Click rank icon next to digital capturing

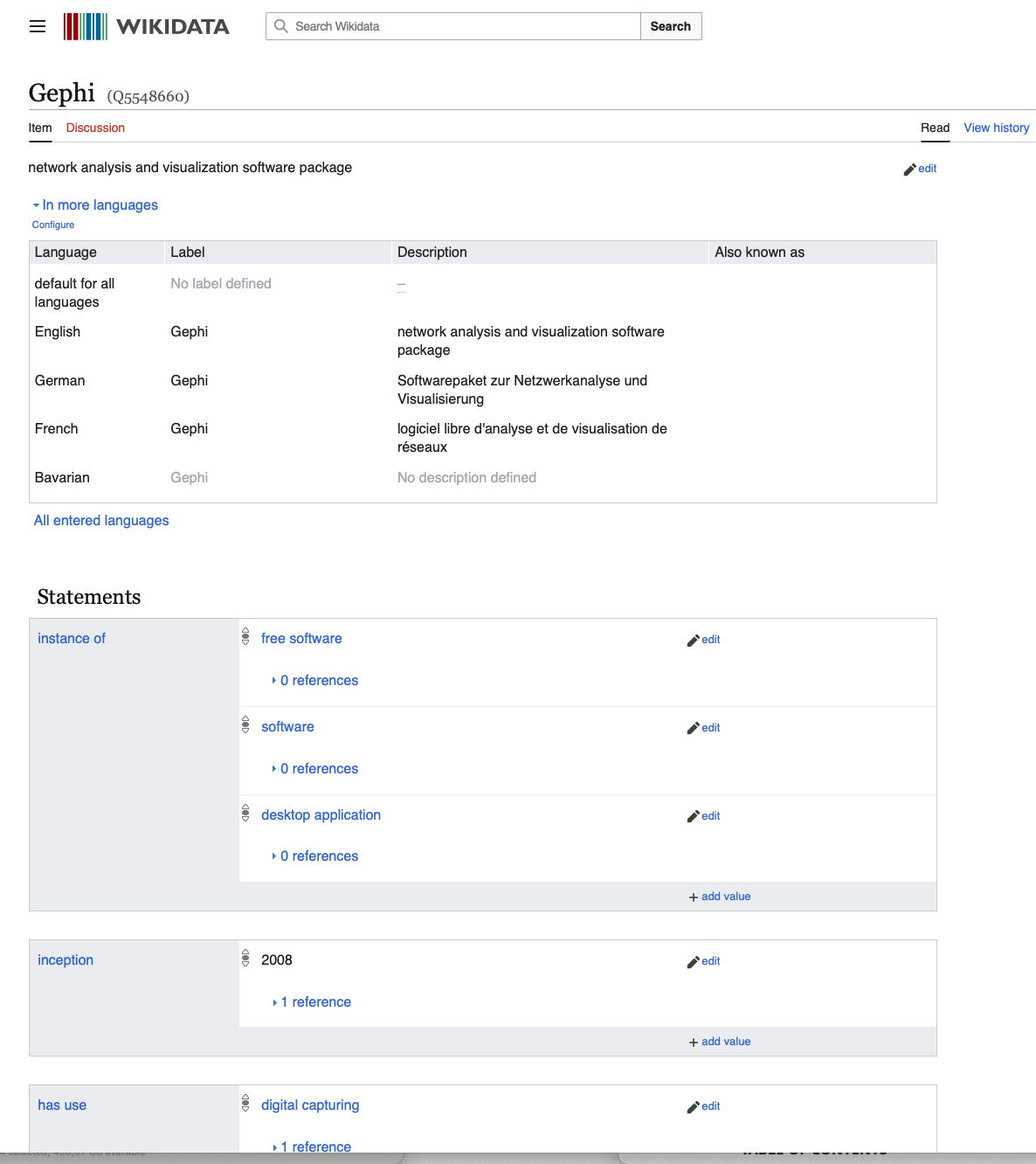coord(245,1105)
